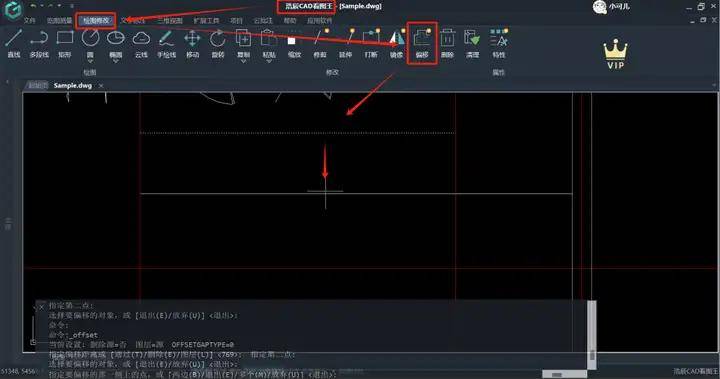Click the 删除 (Delete) trash icon
This screenshot has height=379, width=720.
click(x=447, y=39)
